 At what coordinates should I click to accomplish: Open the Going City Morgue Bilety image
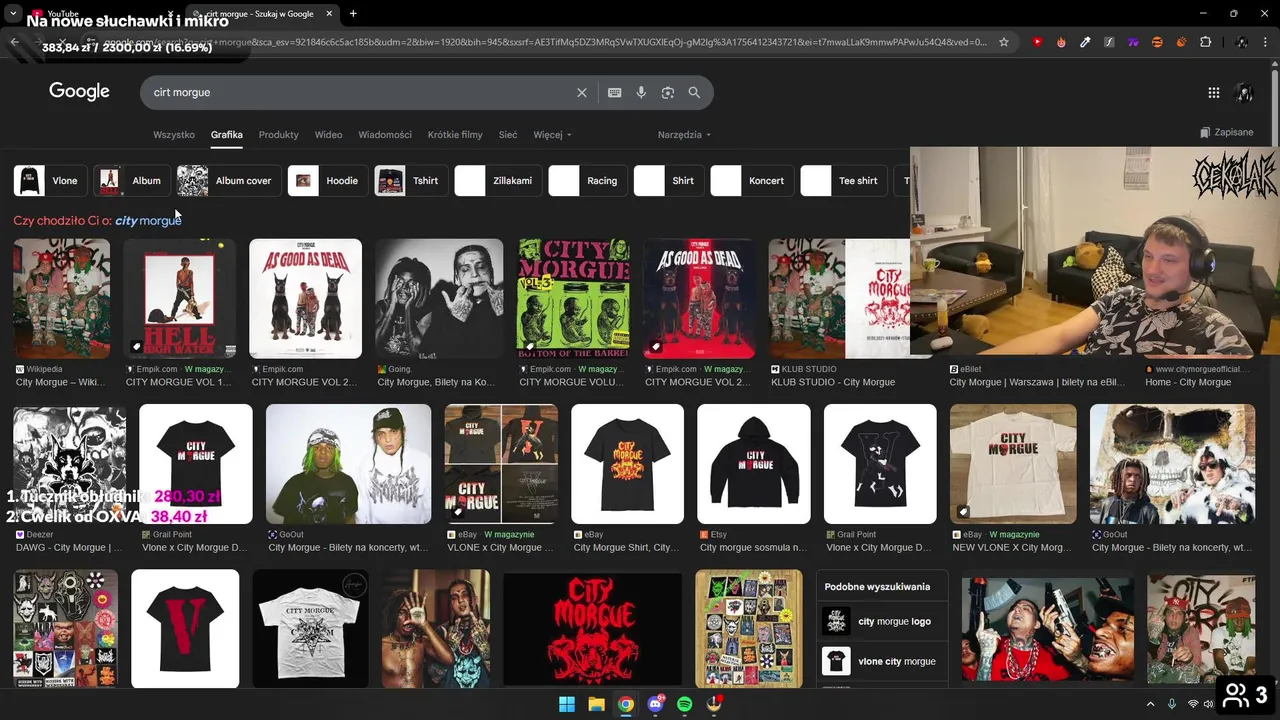coord(439,298)
